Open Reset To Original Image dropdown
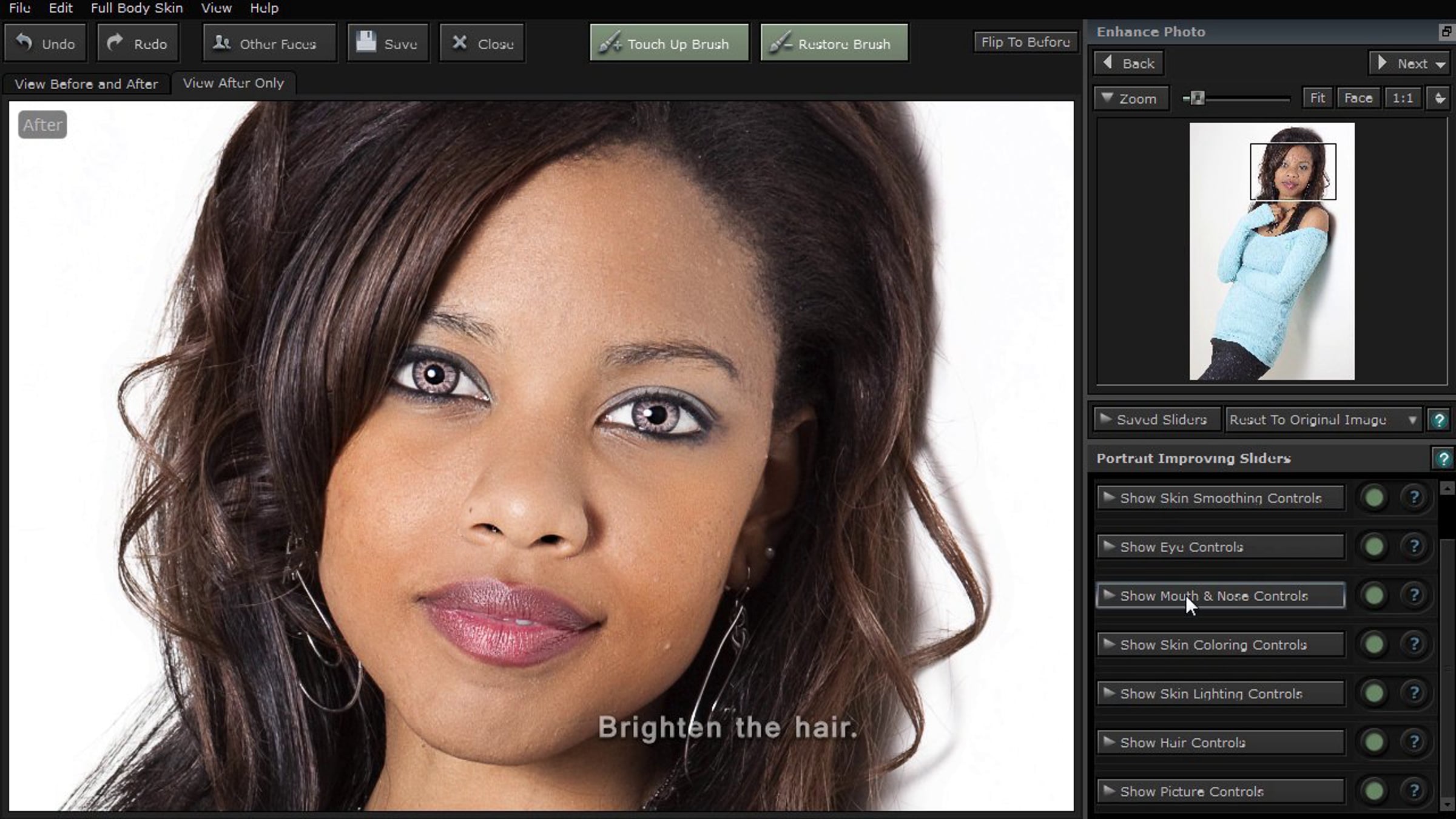The width and height of the screenshot is (1456, 819). click(1412, 420)
